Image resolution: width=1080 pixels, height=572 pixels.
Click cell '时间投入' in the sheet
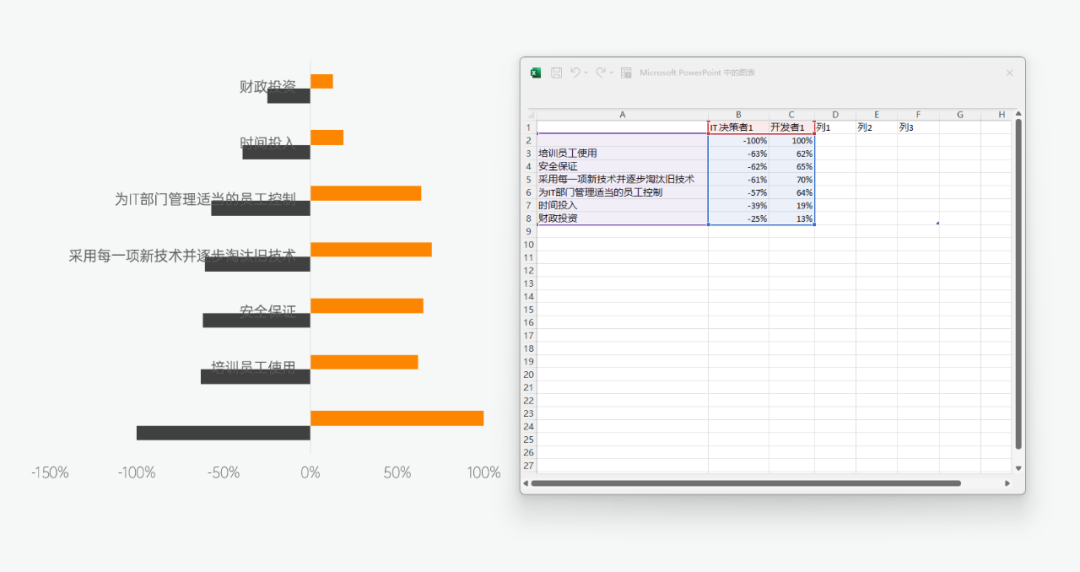[623, 205]
